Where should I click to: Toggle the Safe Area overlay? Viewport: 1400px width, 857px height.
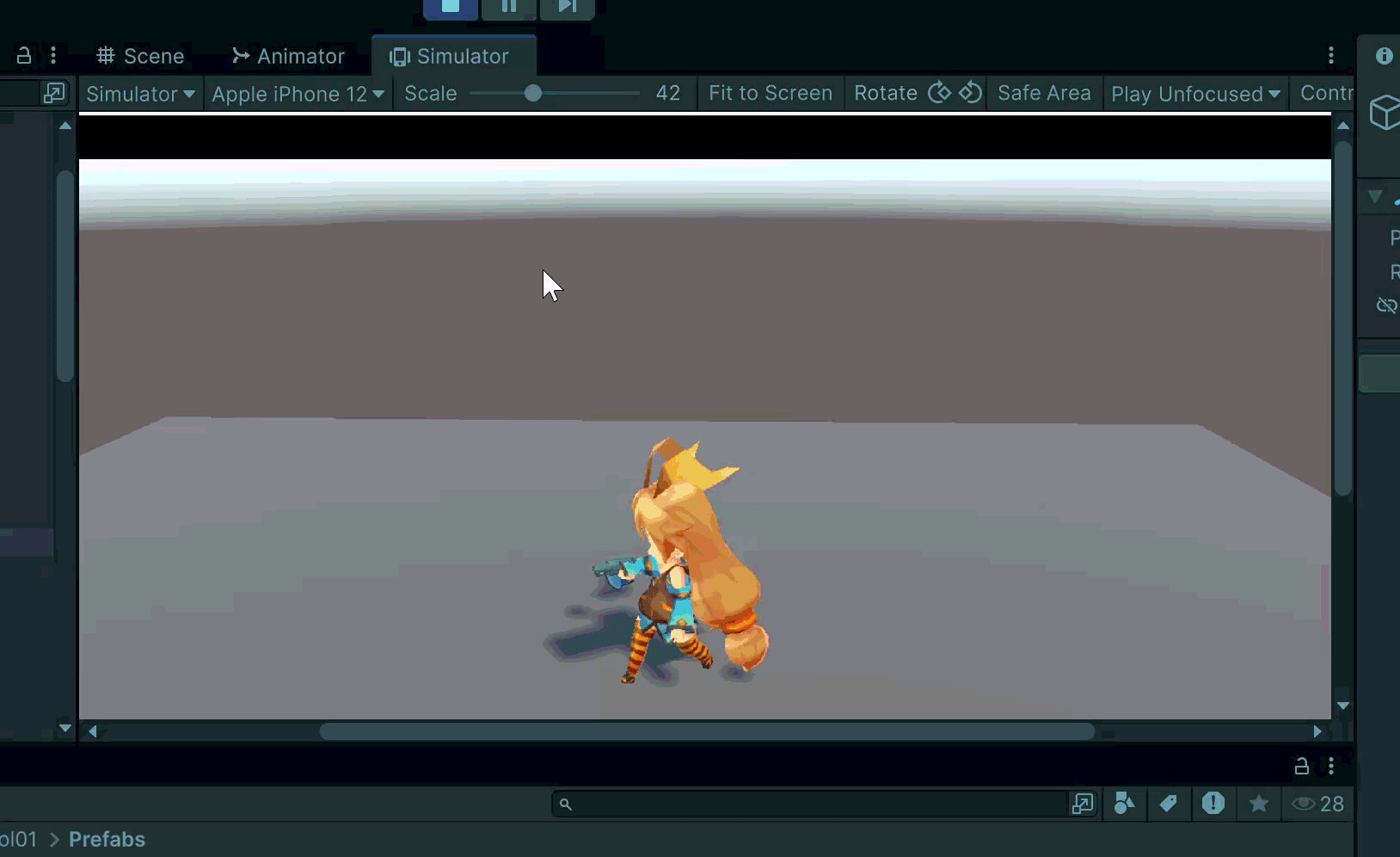(1044, 93)
